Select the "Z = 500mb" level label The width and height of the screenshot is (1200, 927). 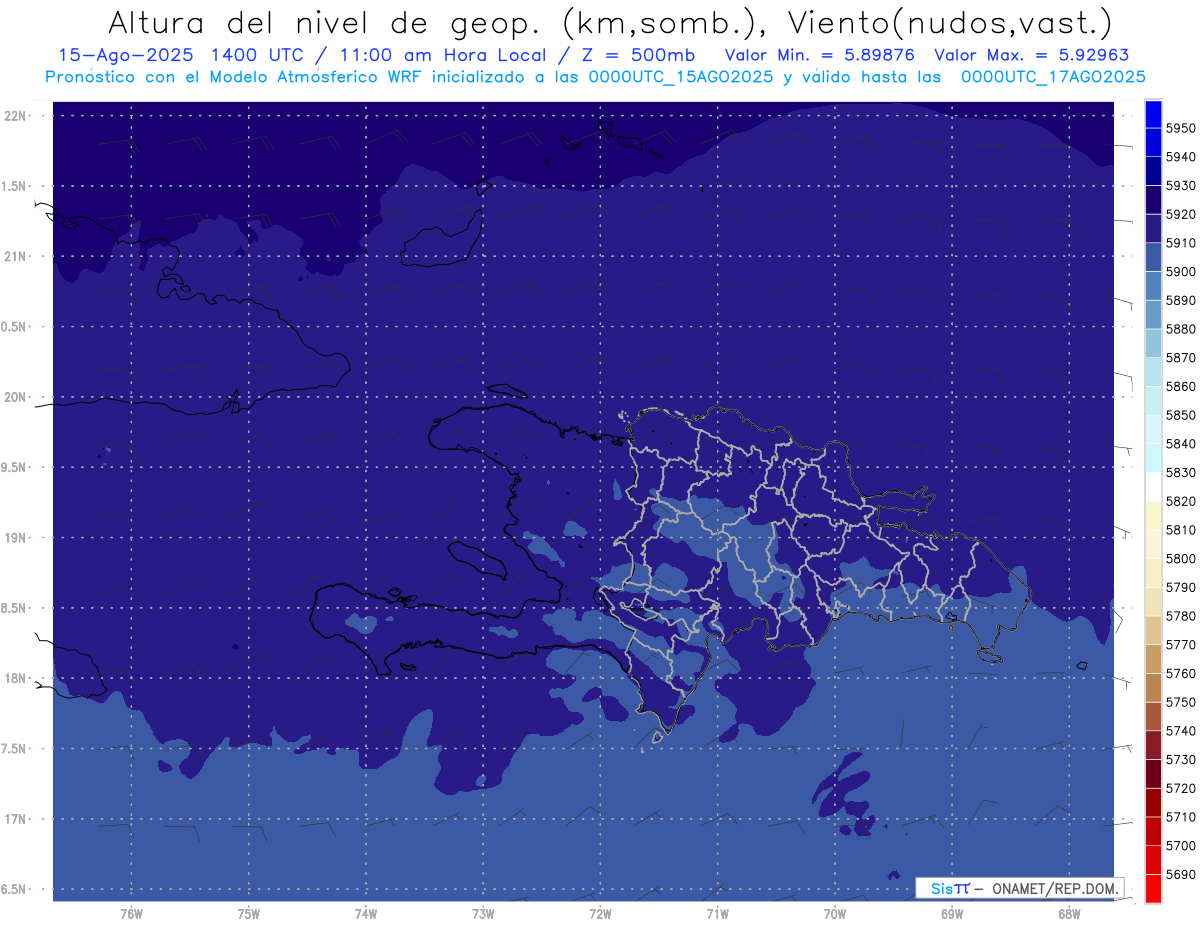[634, 55]
